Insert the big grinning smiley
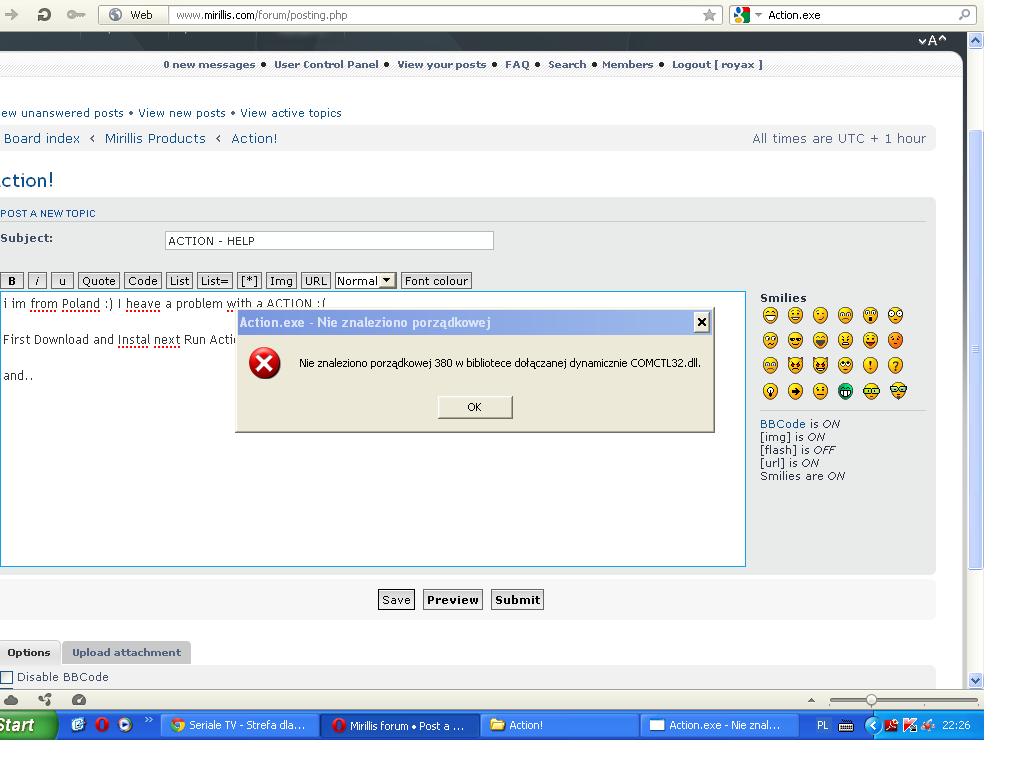This screenshot has height=768, width=1024. tap(771, 316)
